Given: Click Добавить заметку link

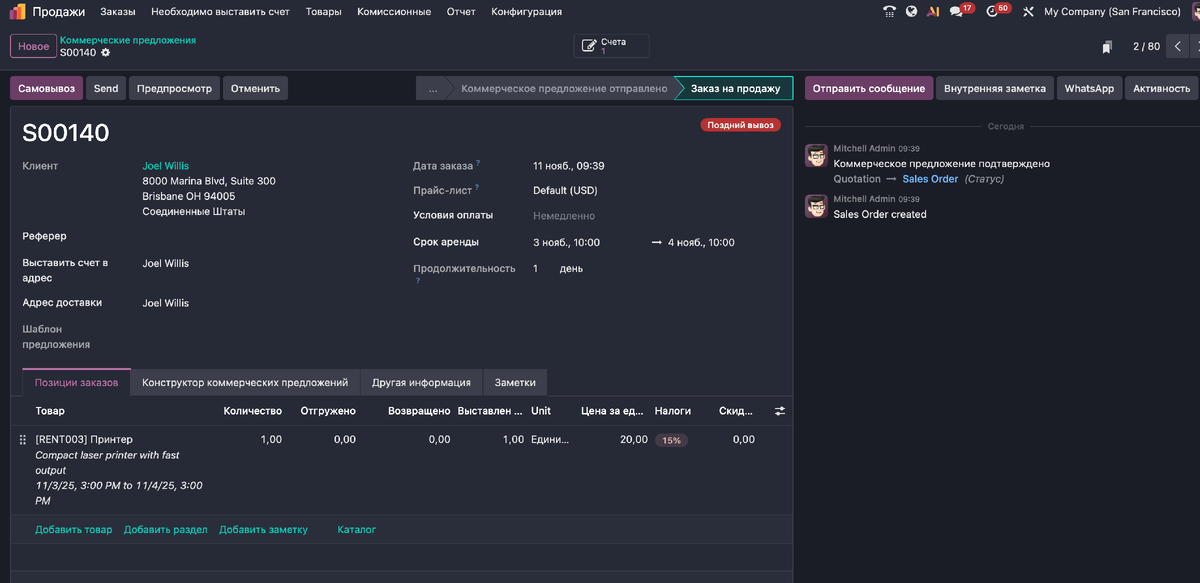Looking at the screenshot, I should 264,529.
